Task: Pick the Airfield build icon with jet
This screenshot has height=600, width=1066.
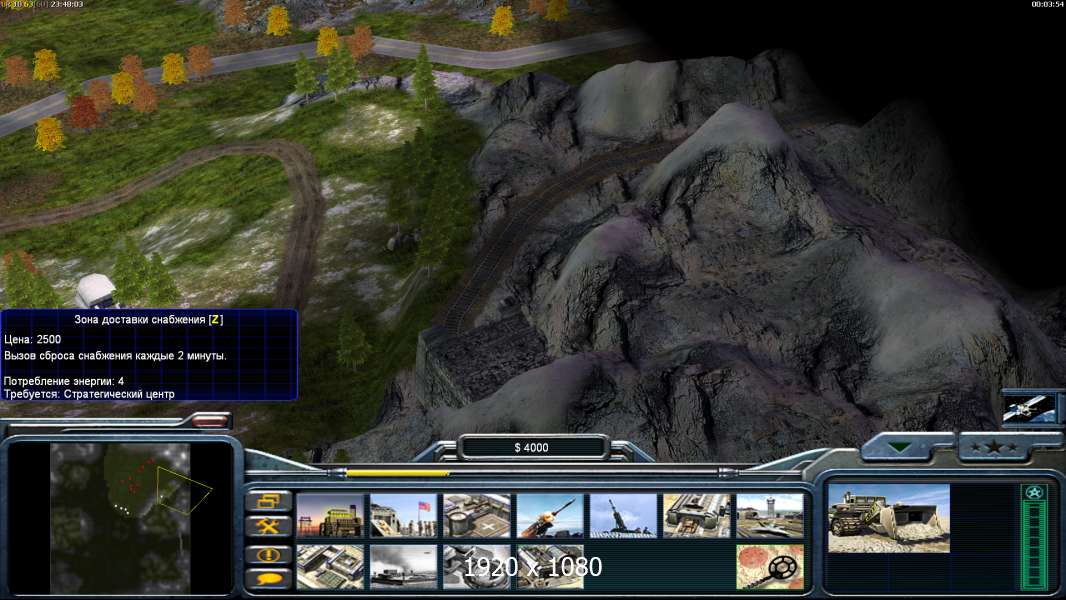Action: tap(770, 516)
